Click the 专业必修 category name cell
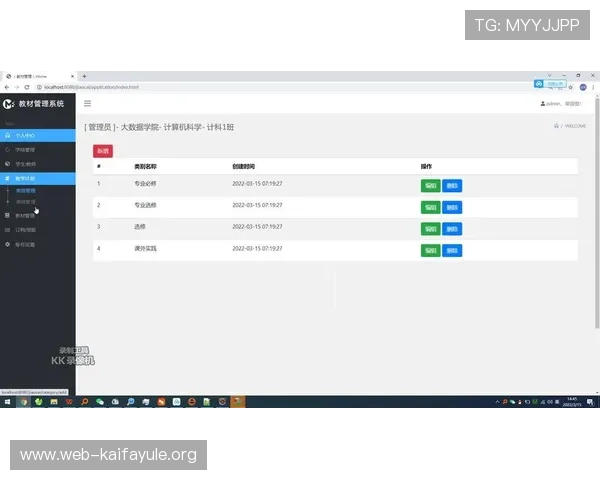Screen dimensions: 600x480 pos(145,183)
